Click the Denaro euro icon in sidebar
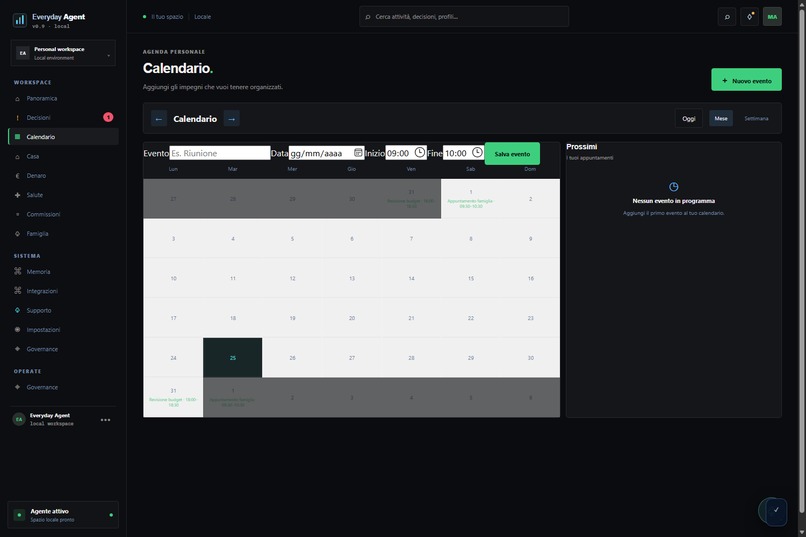 17,176
